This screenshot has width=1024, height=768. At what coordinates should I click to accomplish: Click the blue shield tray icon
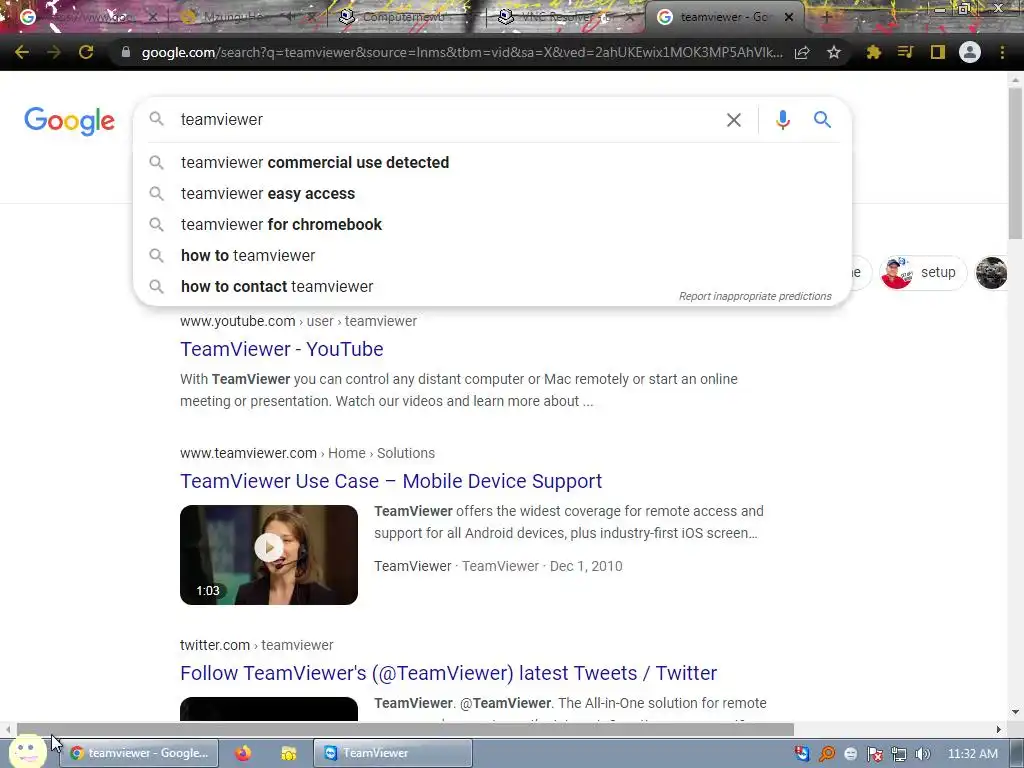pos(802,754)
